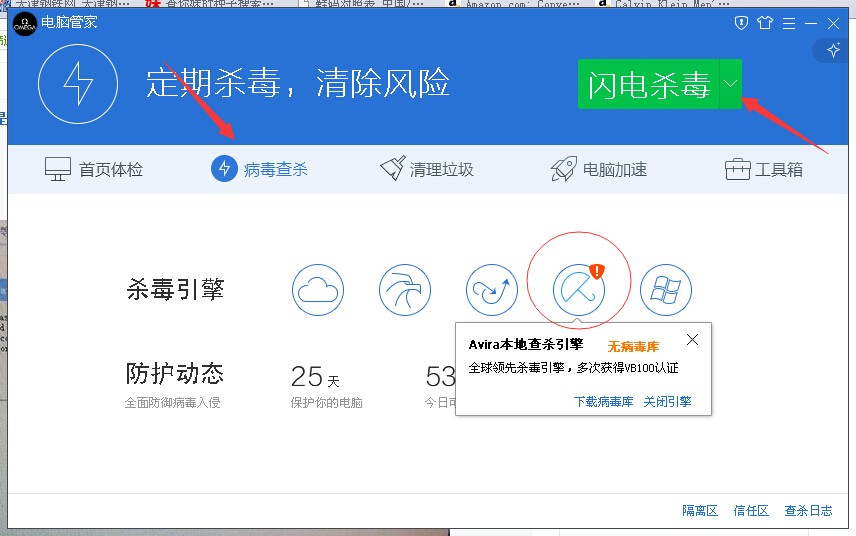856x536 pixels.
Task: Click the 电脑管家 title text
Action: click(x=69, y=22)
